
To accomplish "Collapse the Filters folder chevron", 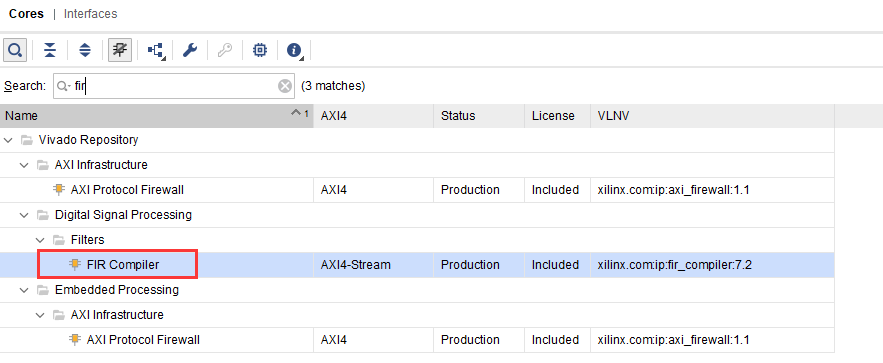I will (40, 240).
